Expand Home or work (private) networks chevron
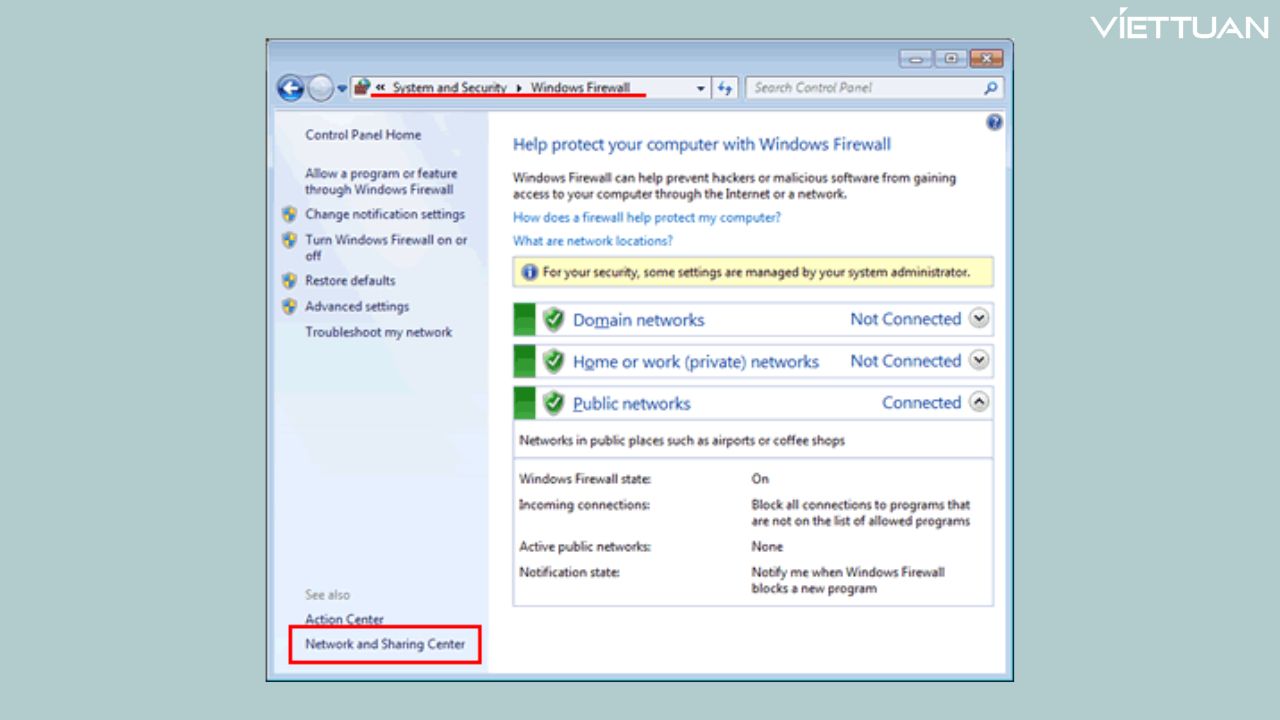Screen dimensions: 1280x720 click(x=979, y=361)
